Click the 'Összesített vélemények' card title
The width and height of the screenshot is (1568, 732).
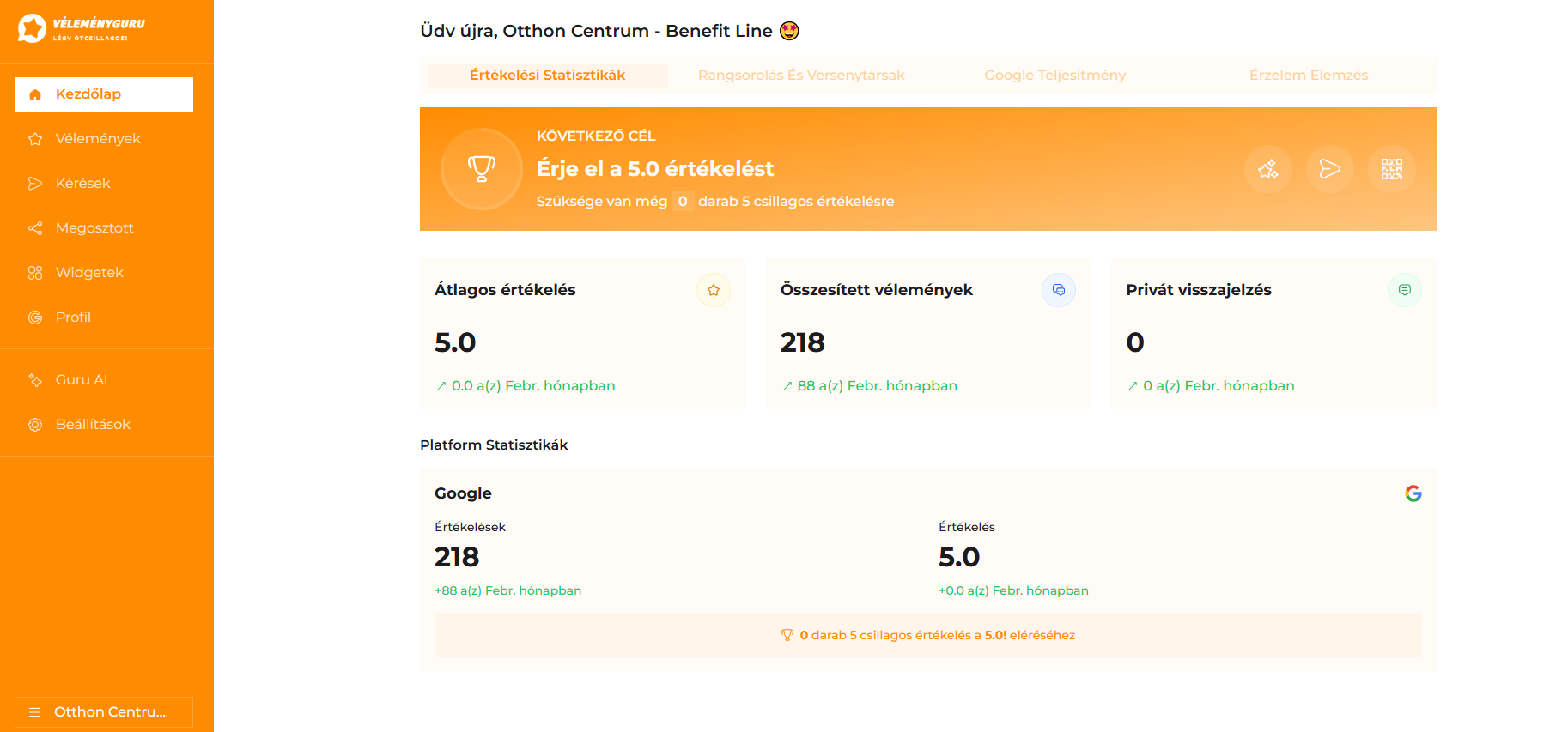point(877,290)
